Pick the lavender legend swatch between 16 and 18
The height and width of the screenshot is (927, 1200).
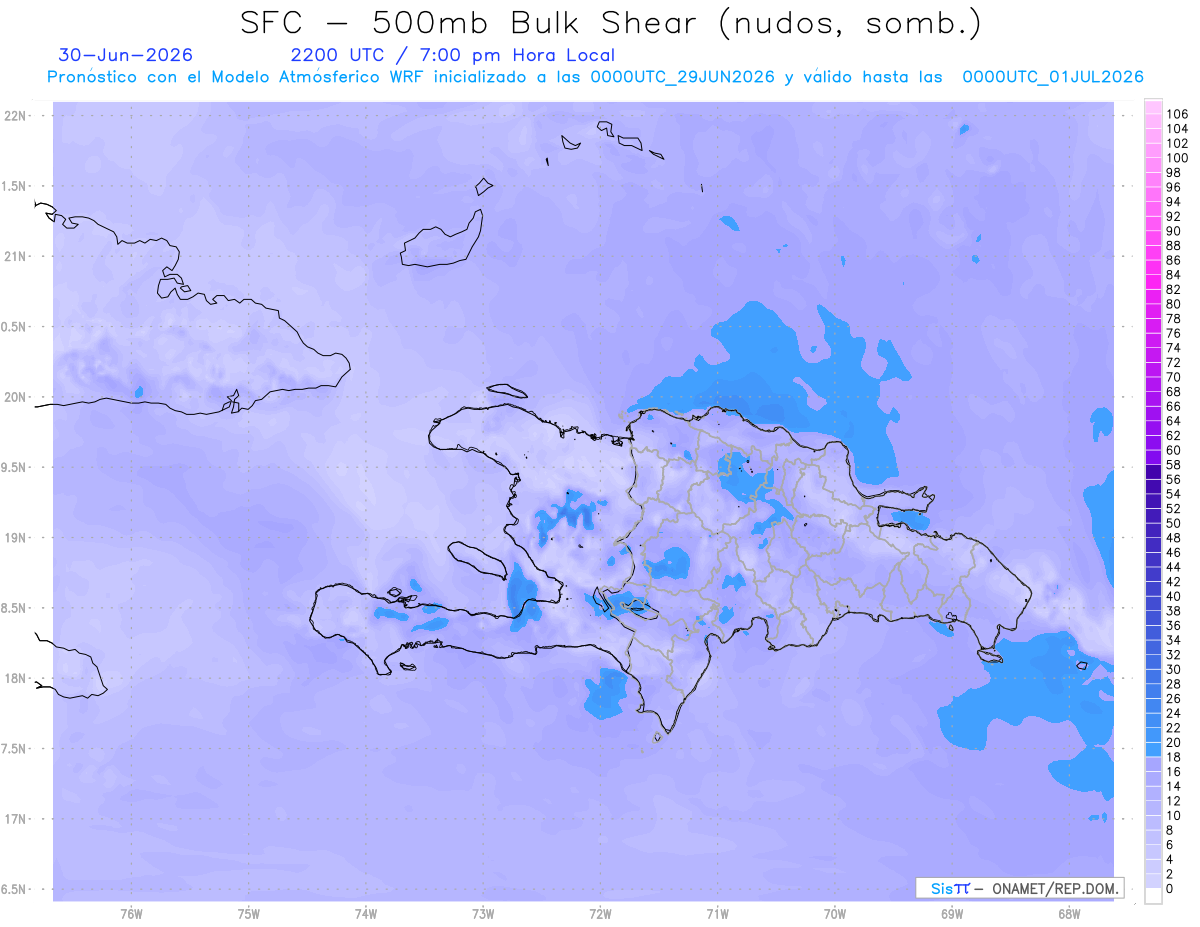point(1153,764)
